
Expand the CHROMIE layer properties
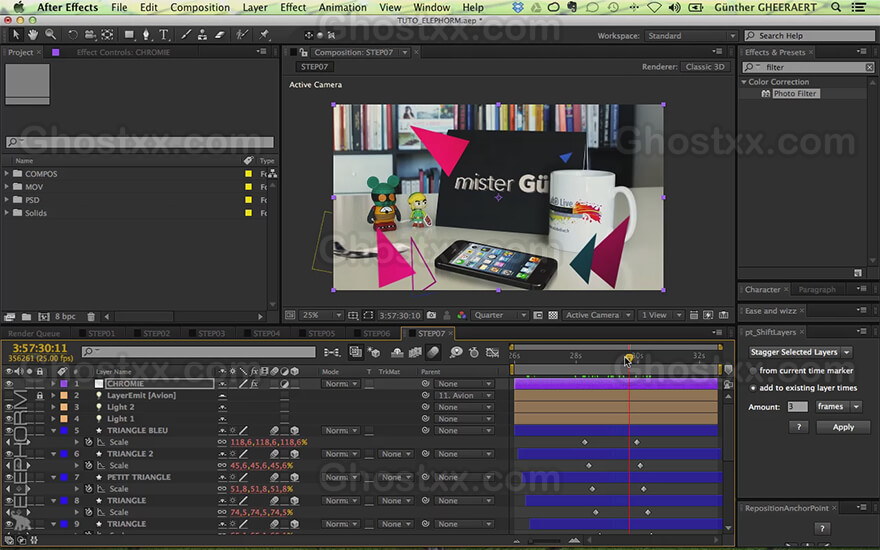pos(53,384)
